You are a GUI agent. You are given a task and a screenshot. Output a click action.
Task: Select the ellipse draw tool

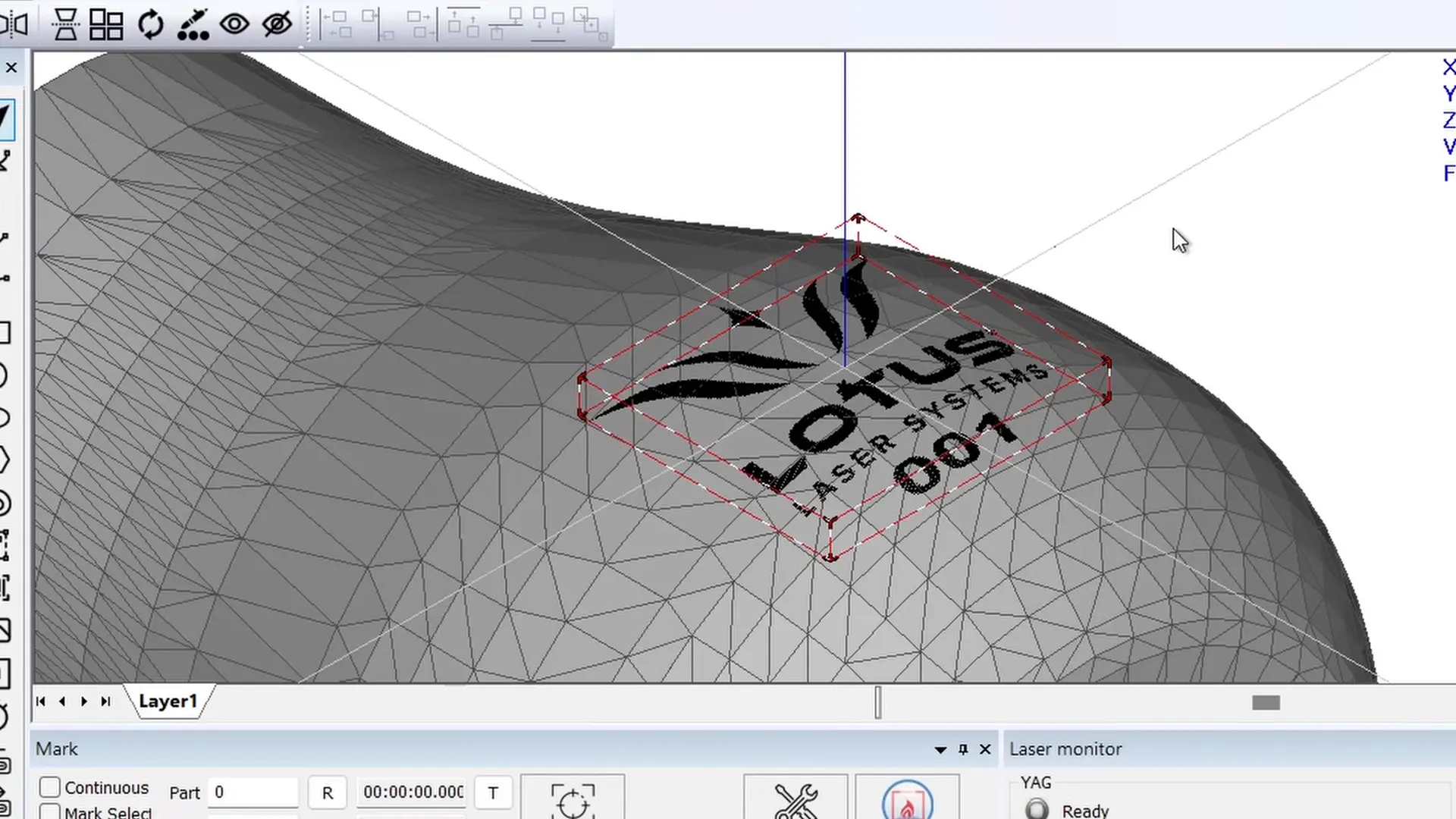pyautogui.click(x=4, y=418)
